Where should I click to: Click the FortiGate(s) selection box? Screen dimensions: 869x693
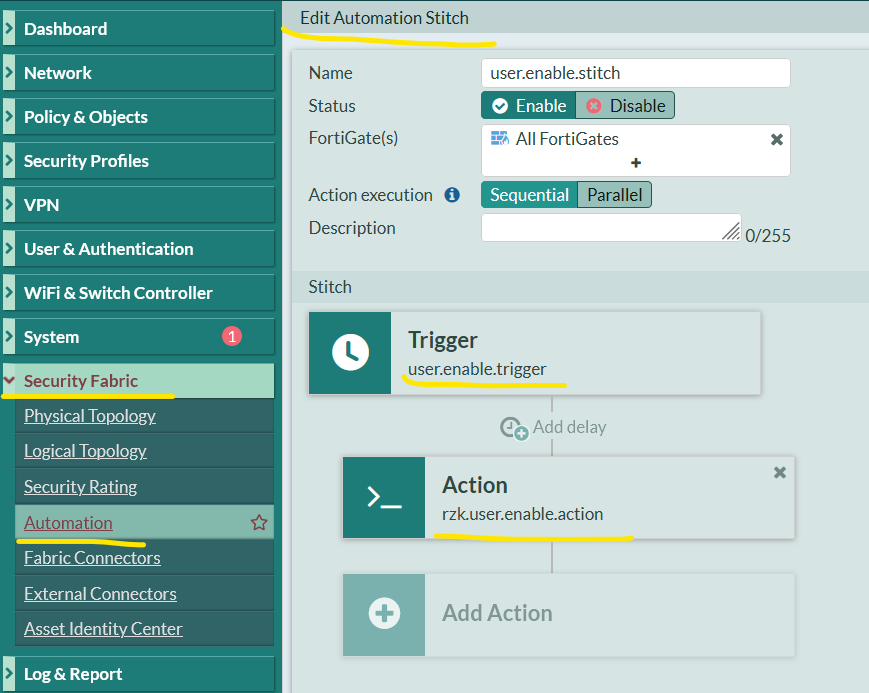pyautogui.click(x=636, y=150)
